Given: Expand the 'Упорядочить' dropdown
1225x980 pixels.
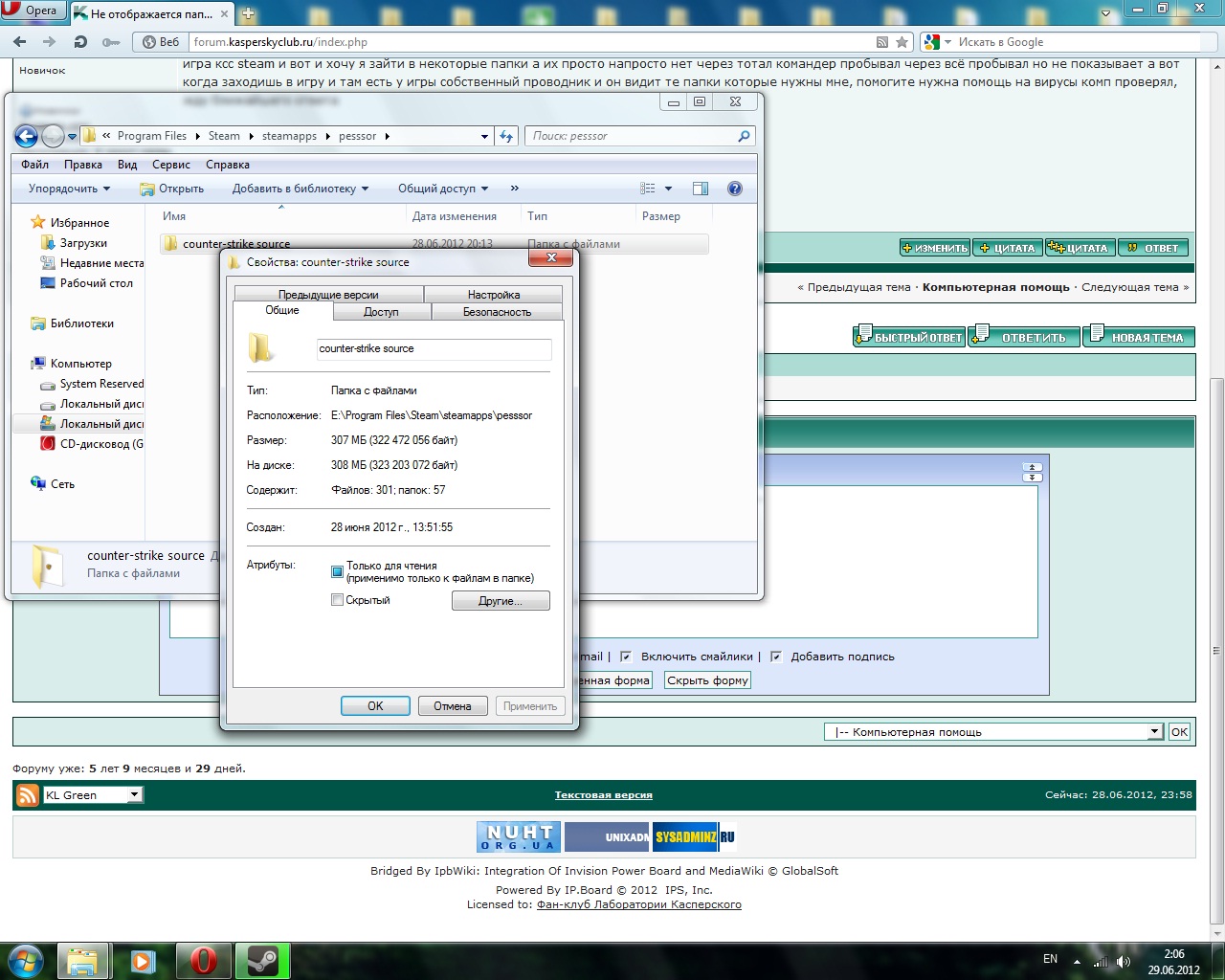Looking at the screenshot, I should 69,189.
